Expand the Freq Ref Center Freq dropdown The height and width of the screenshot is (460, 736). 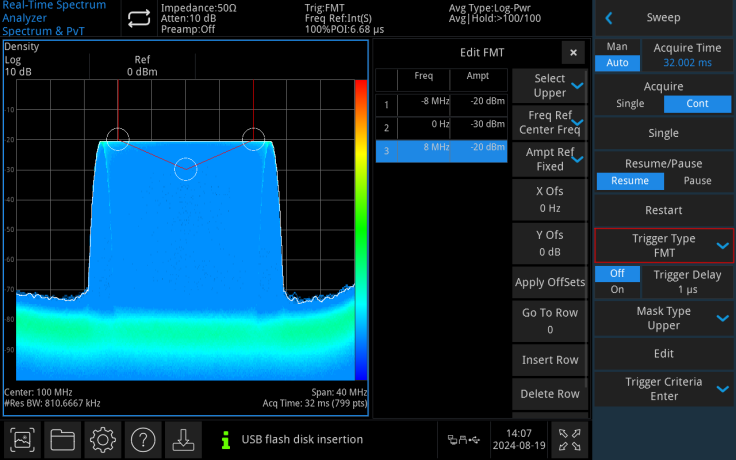[x=549, y=122]
